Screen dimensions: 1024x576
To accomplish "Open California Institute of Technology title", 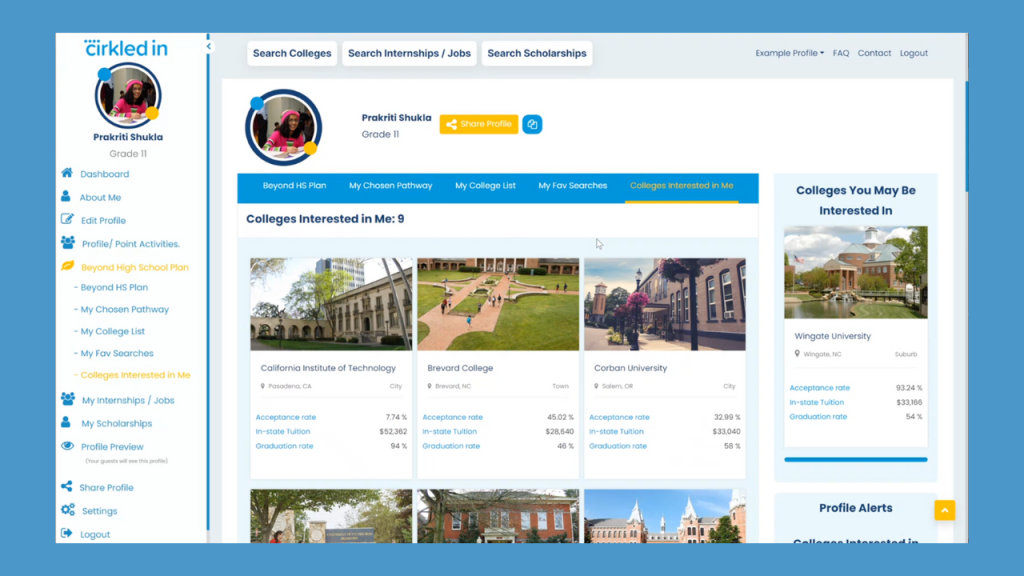I will tap(328, 368).
